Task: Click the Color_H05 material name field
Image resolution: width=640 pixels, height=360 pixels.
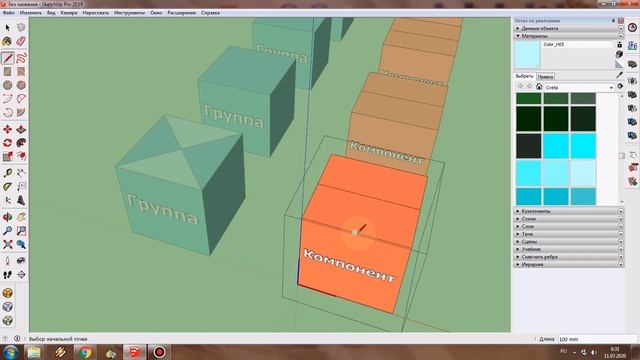Action: pos(577,44)
